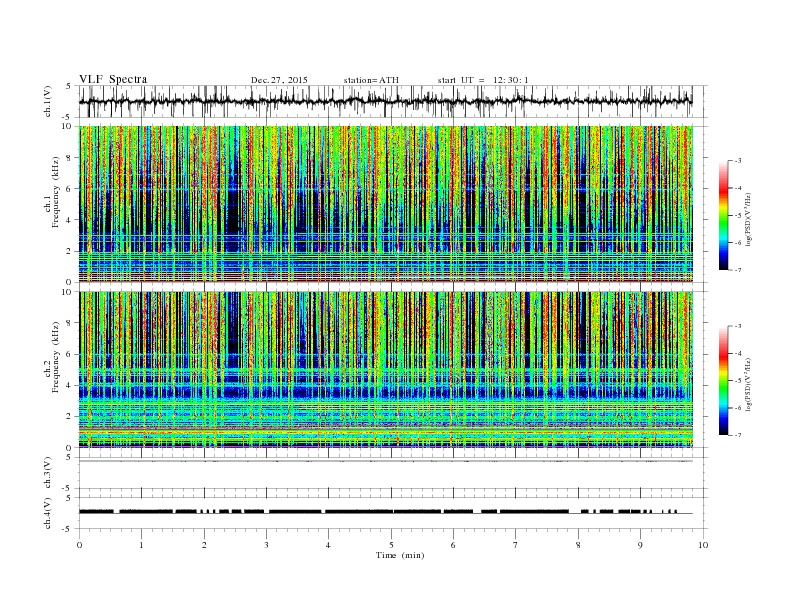
Task: Click the "ch.3(V)" axis label
Action: pyautogui.click(x=48, y=473)
